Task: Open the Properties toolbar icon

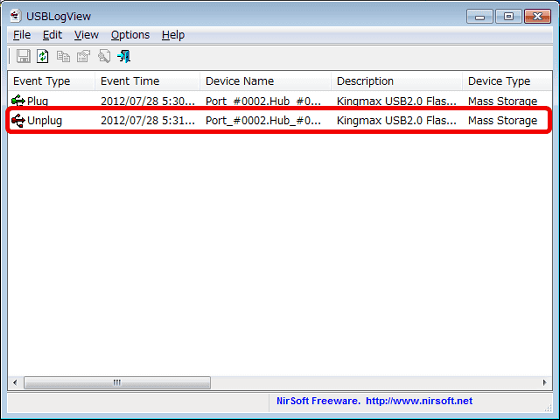Action: (x=84, y=56)
